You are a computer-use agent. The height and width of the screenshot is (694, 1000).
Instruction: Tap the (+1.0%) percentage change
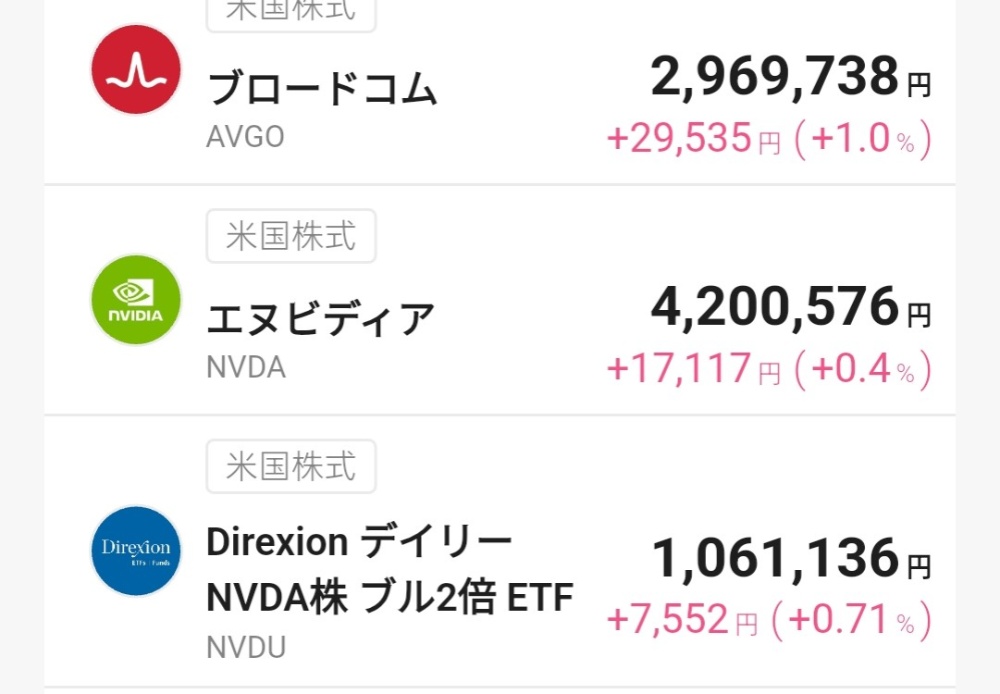click(x=864, y=139)
